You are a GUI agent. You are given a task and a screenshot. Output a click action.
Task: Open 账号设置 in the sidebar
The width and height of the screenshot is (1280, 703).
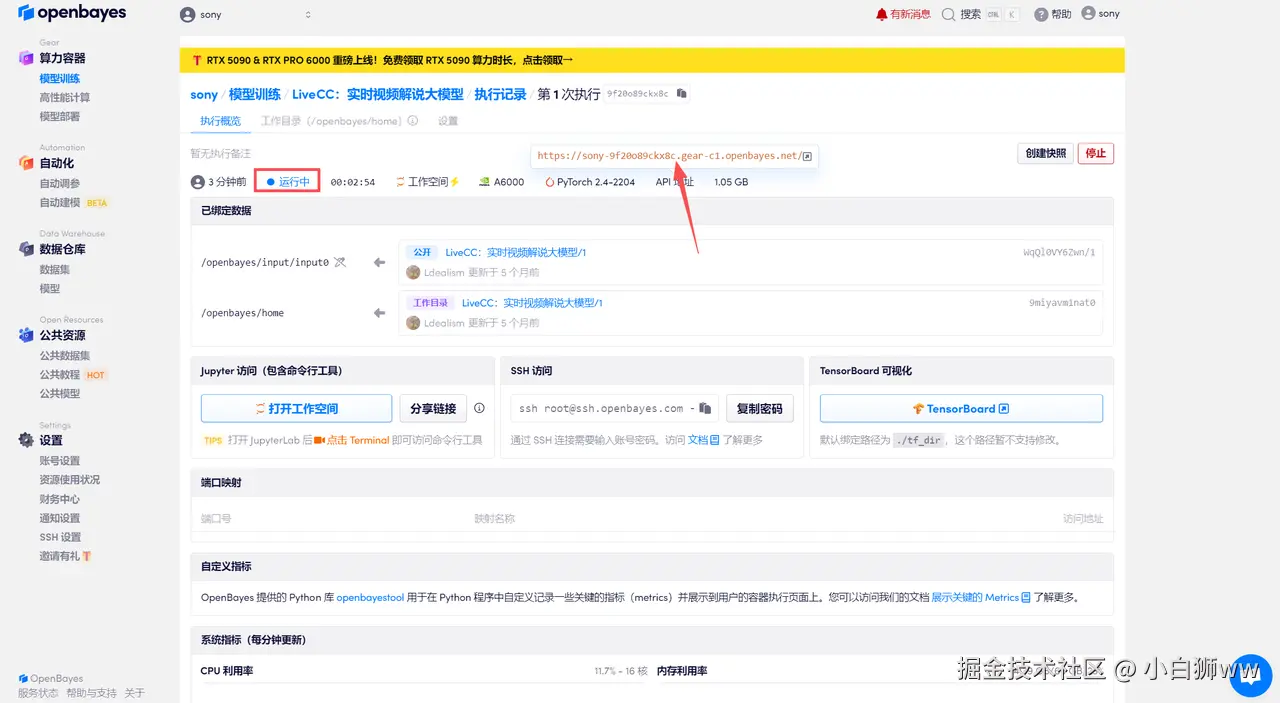pyautogui.click(x=60, y=460)
